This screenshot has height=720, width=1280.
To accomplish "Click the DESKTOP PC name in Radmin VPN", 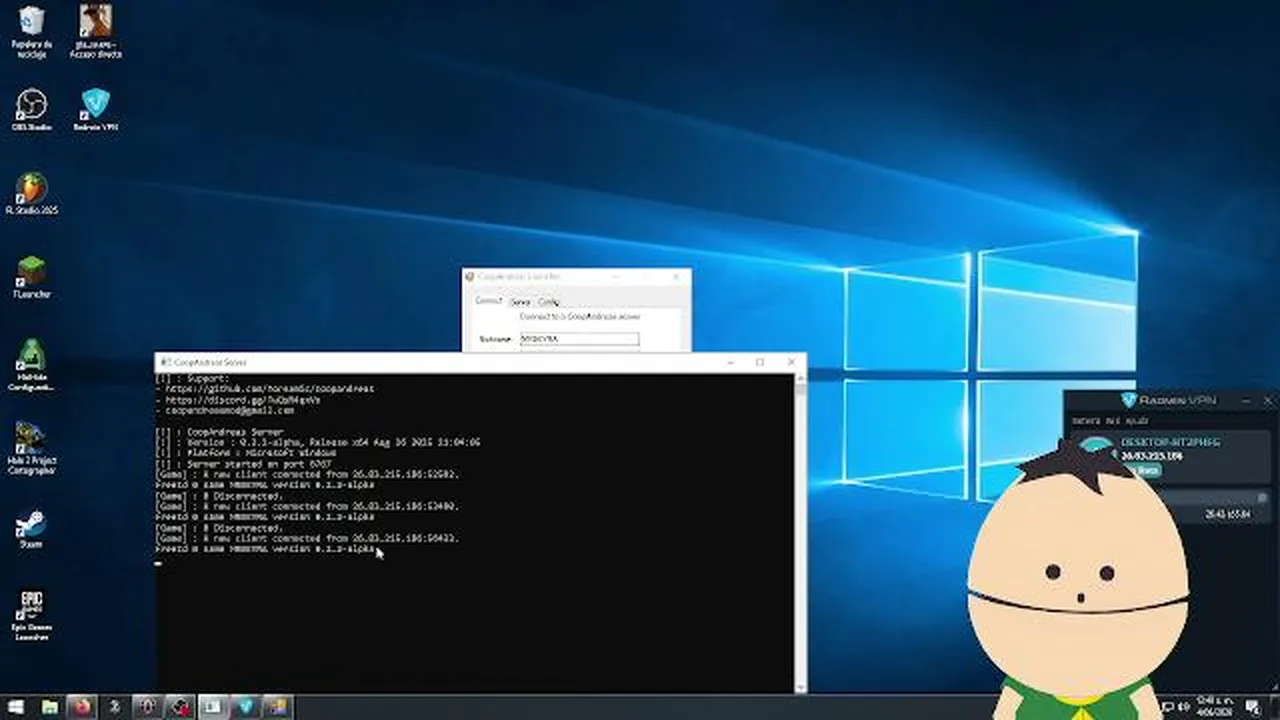I will [x=1170, y=441].
